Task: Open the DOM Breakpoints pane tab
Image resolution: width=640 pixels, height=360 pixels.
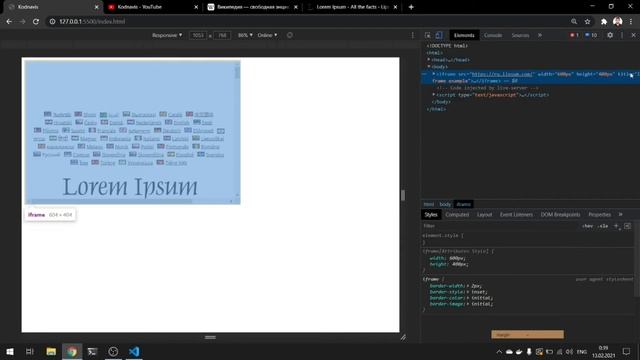Action: [560, 215]
